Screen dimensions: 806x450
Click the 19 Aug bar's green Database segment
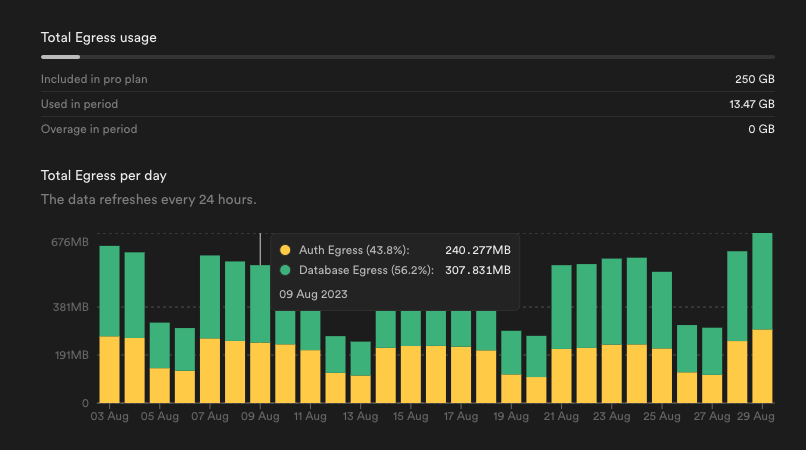click(511, 352)
